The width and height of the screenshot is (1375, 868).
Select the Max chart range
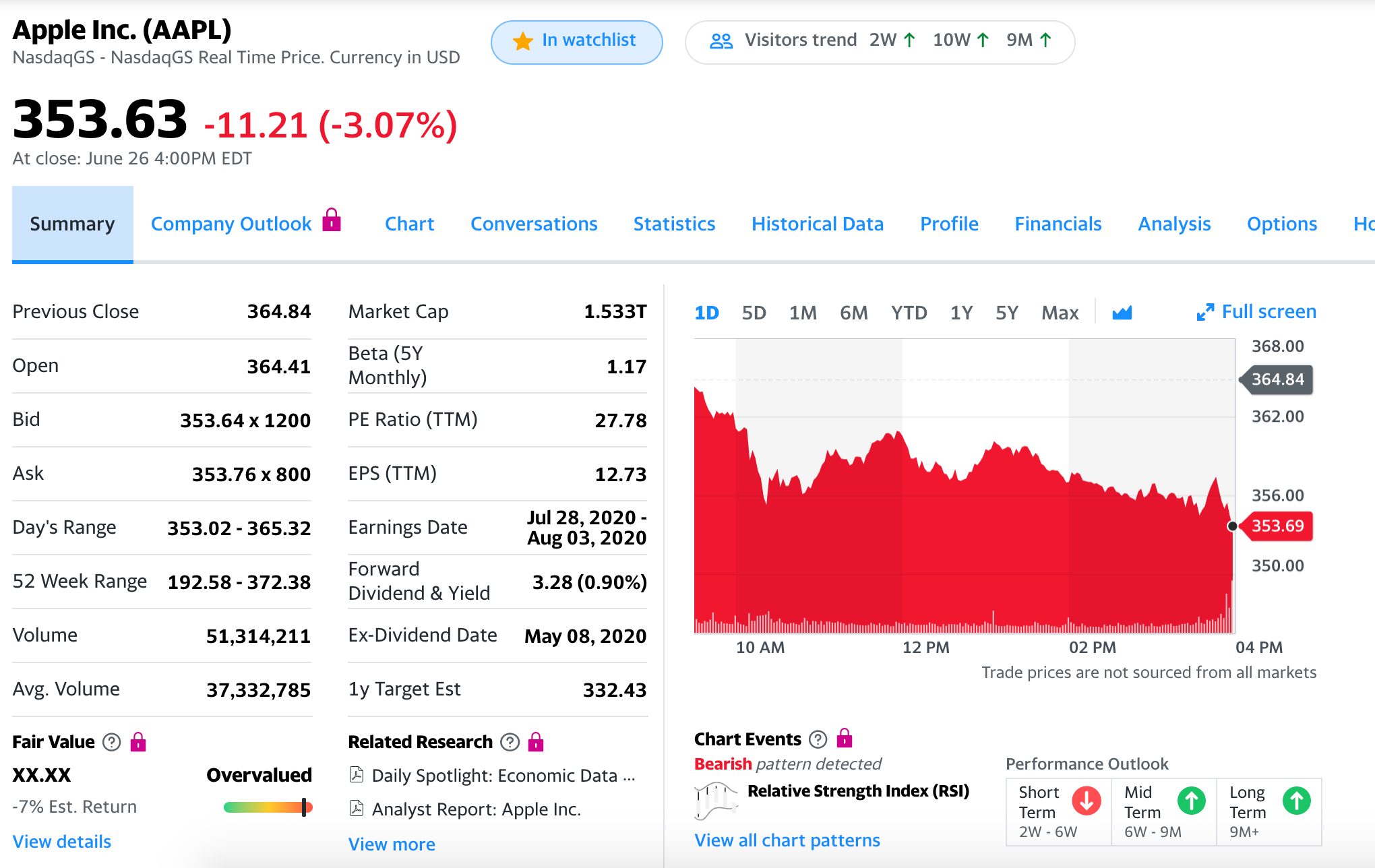point(1060,313)
